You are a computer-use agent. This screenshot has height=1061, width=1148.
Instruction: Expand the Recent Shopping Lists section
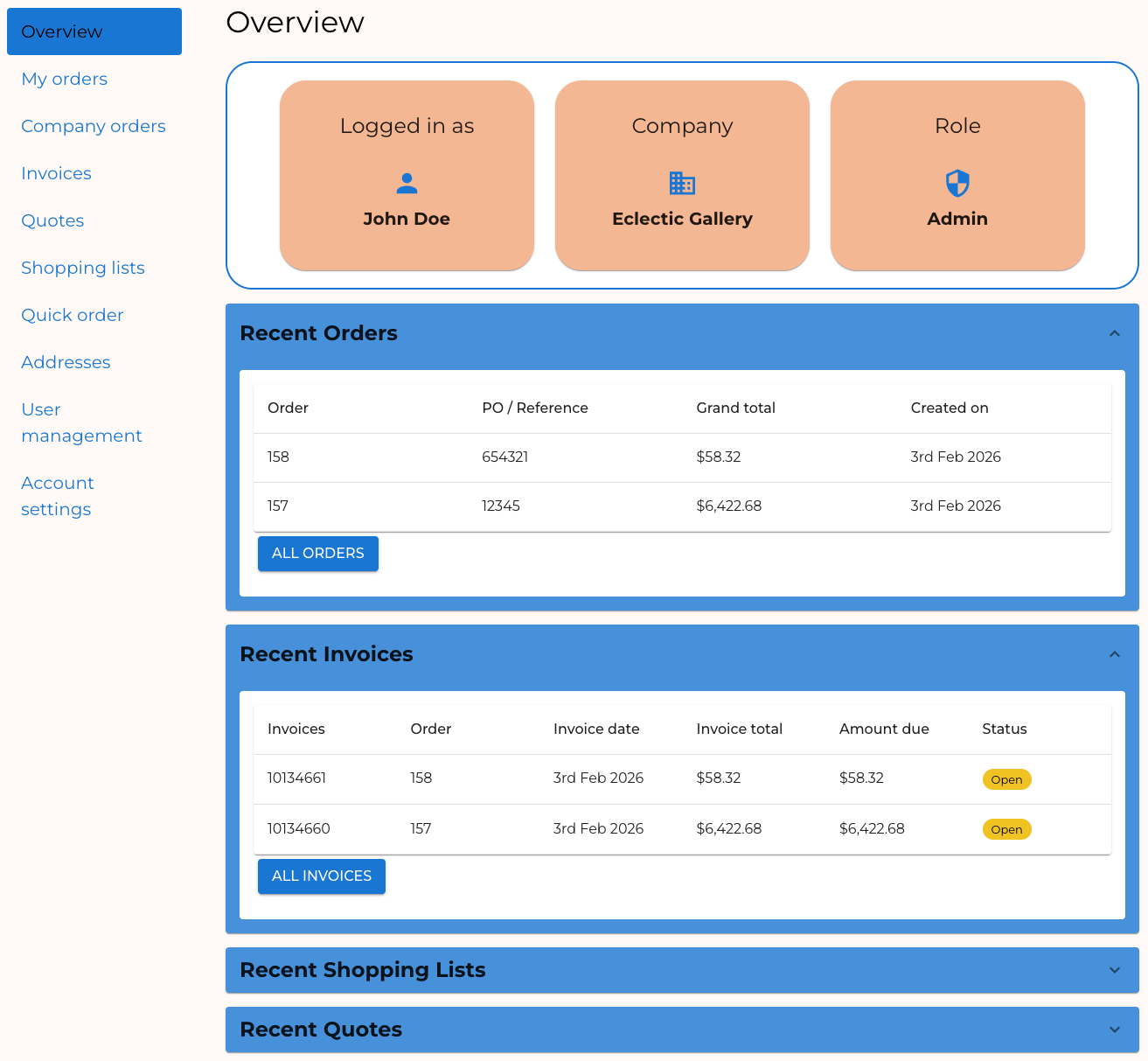[1114, 970]
